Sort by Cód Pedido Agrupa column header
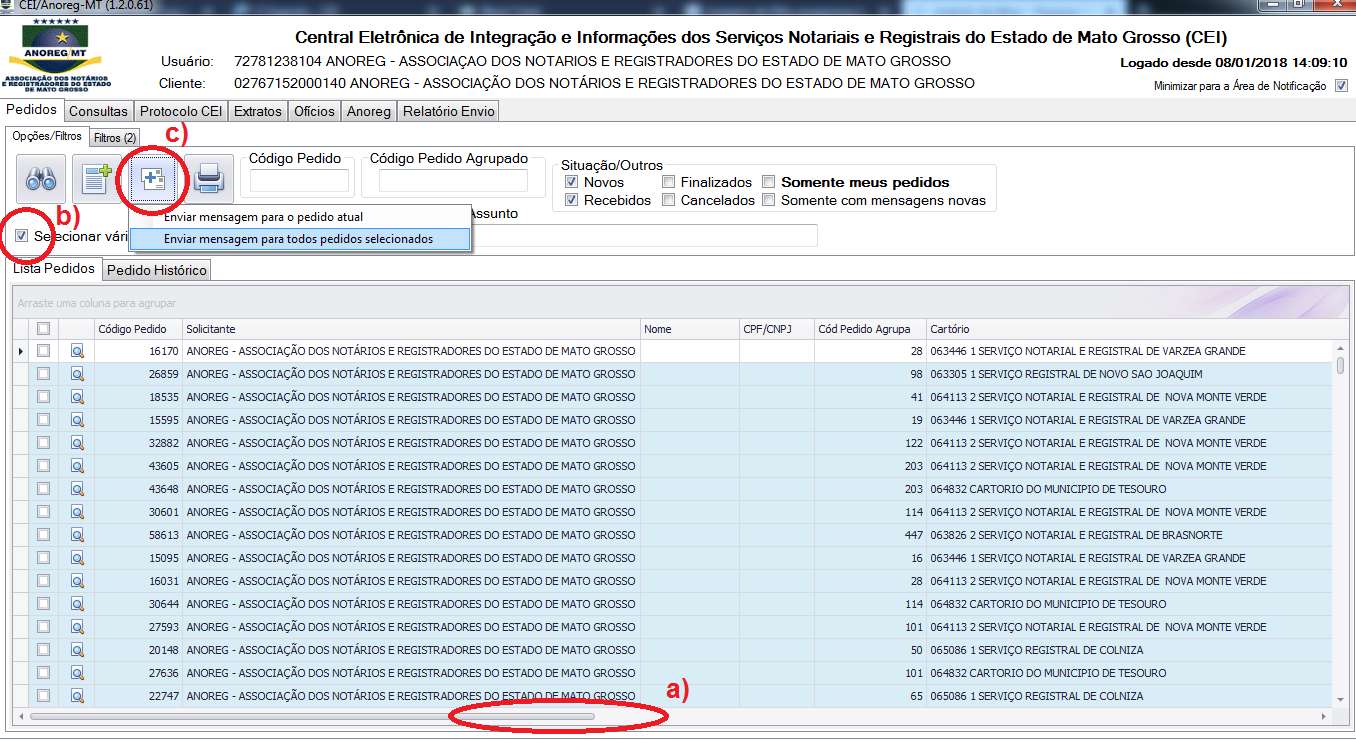 point(870,329)
